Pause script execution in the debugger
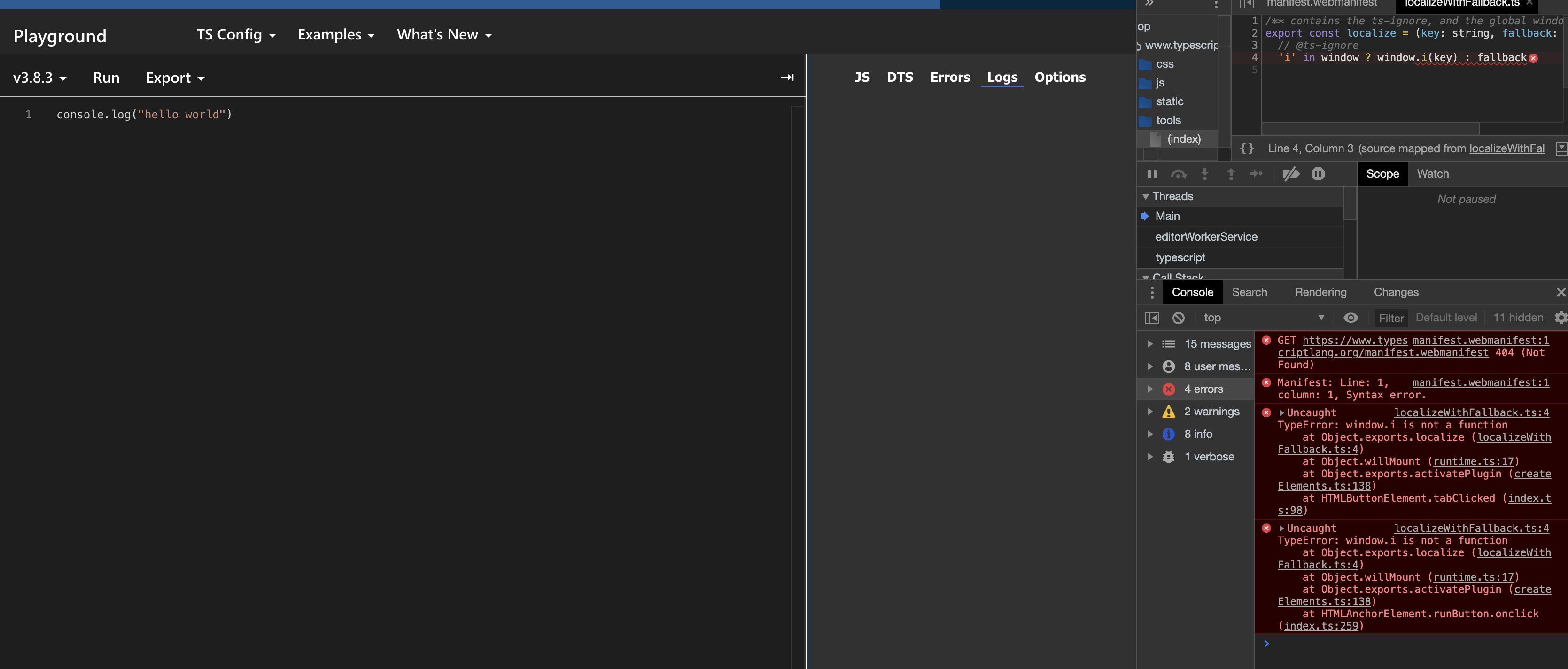 click(x=1152, y=174)
